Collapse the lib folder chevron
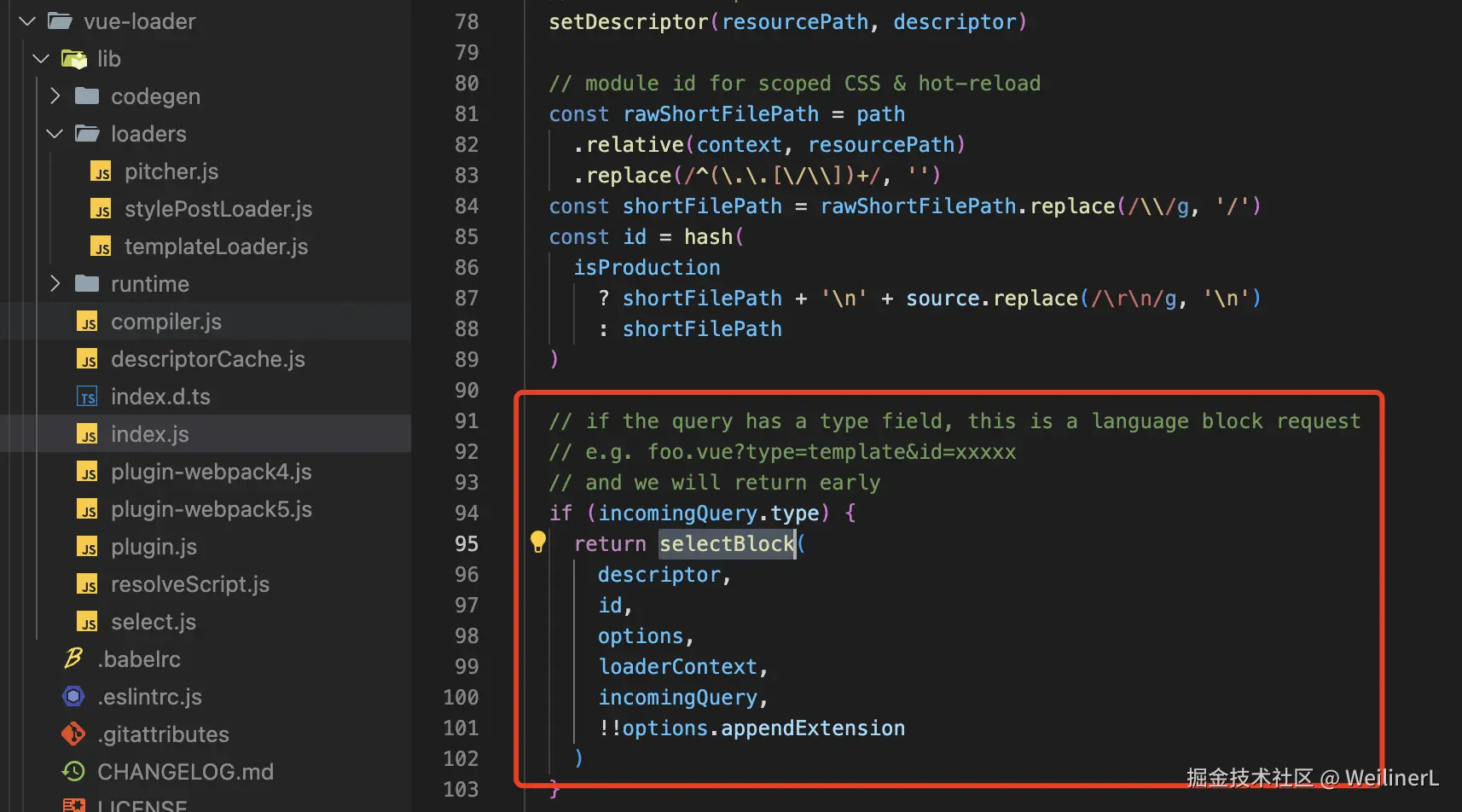The height and width of the screenshot is (812, 1462). click(x=41, y=58)
